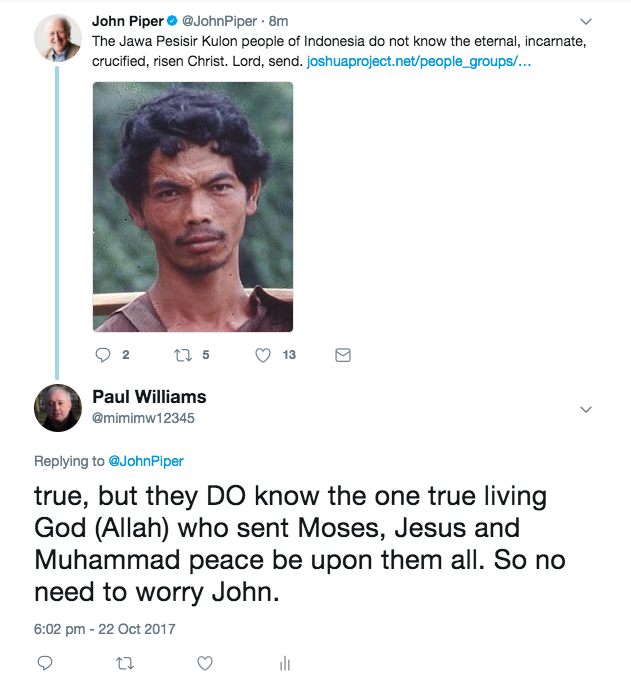This screenshot has width=631, height=690.
Task: Click the 6:02 pm - 22 Oct 2017 timestamp
Action: point(105,629)
